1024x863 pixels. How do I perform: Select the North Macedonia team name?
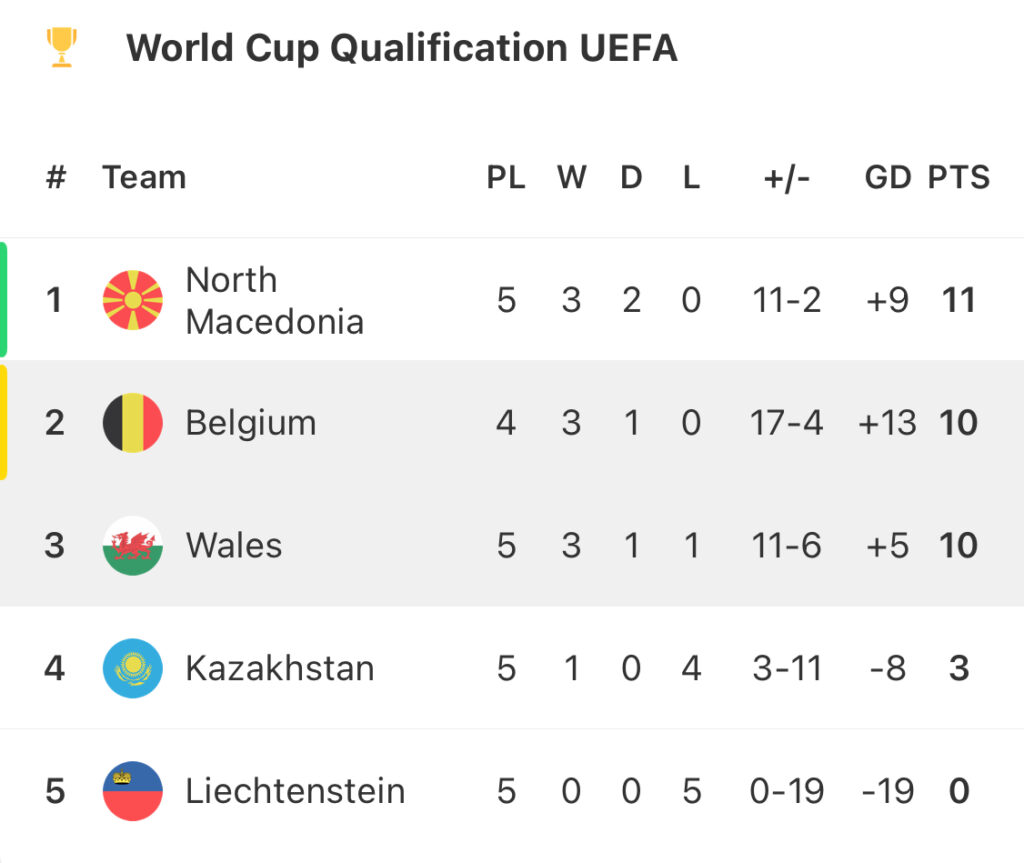(274, 300)
